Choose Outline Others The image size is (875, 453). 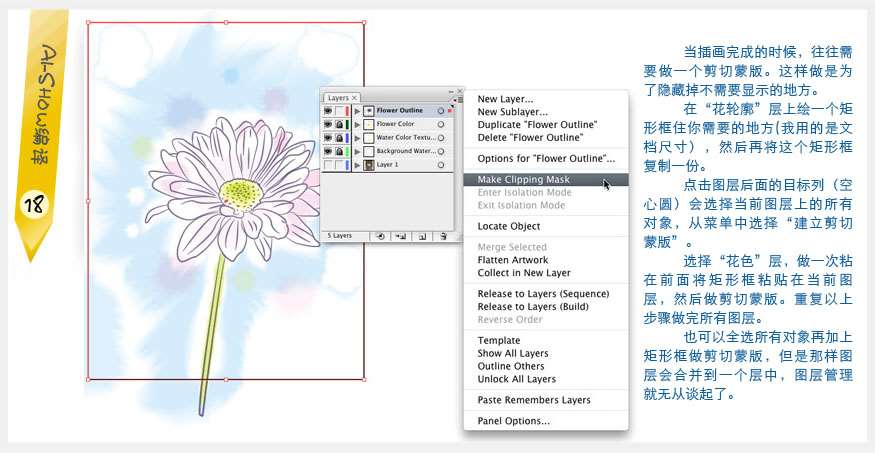point(511,366)
